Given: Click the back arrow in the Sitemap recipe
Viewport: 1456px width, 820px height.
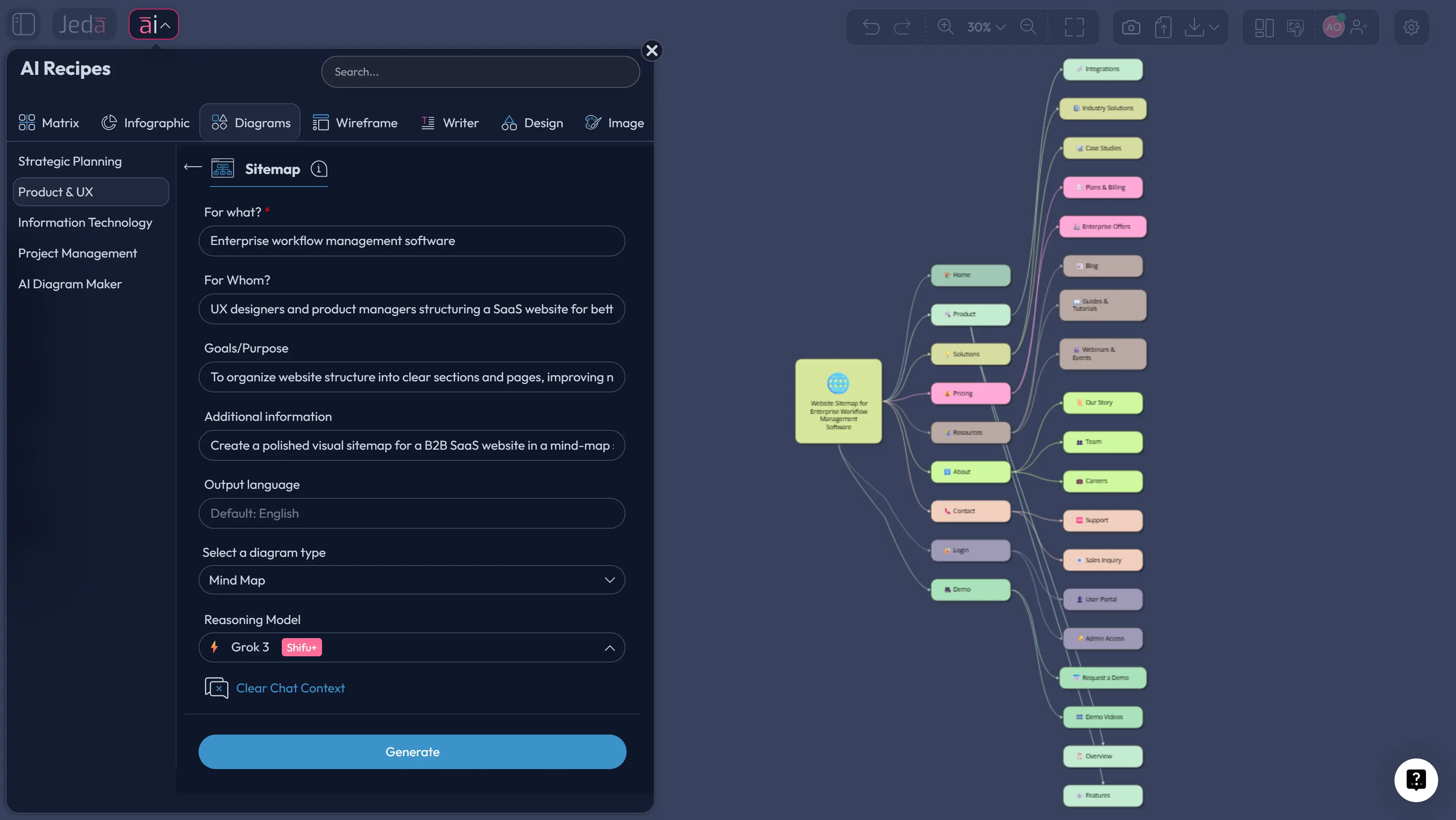Looking at the screenshot, I should click(x=192, y=167).
